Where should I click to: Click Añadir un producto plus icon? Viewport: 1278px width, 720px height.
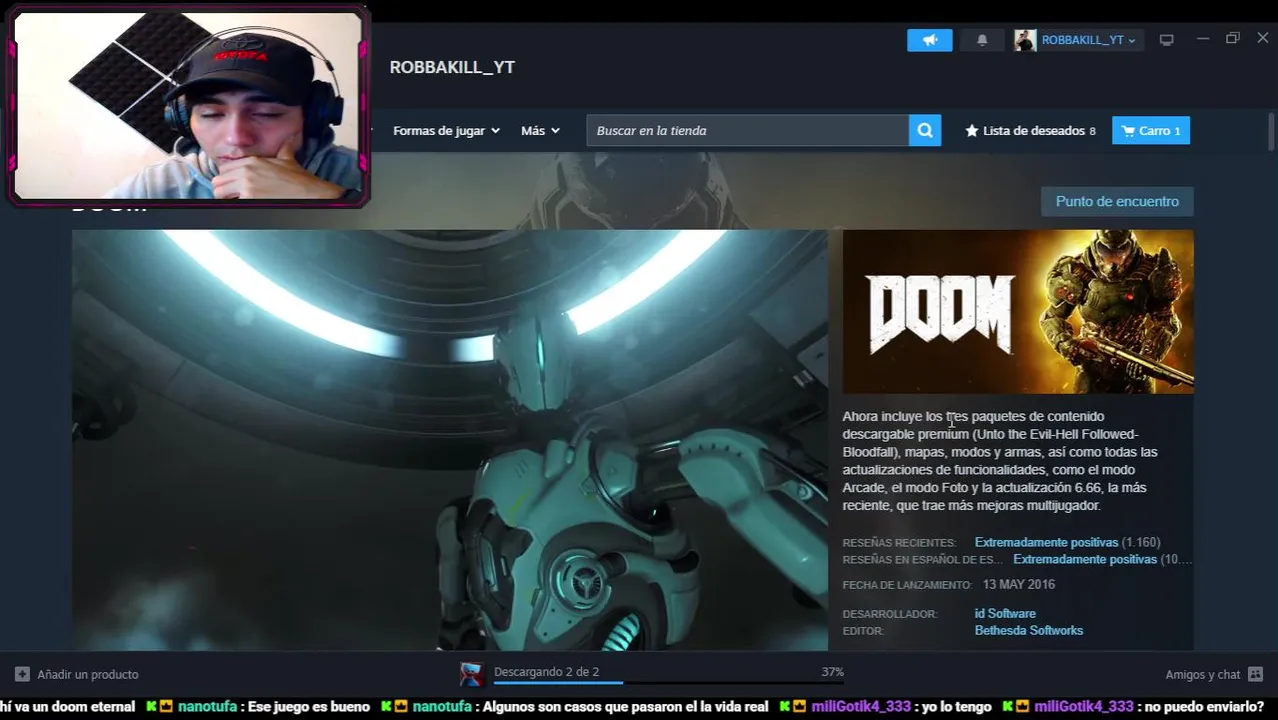tap(22, 674)
